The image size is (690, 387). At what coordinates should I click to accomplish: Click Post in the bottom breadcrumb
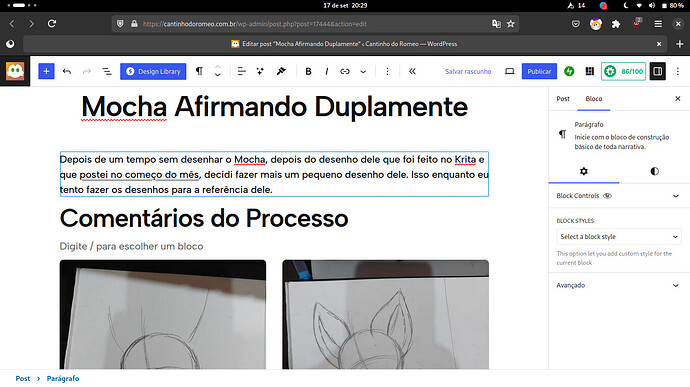[x=23, y=378]
